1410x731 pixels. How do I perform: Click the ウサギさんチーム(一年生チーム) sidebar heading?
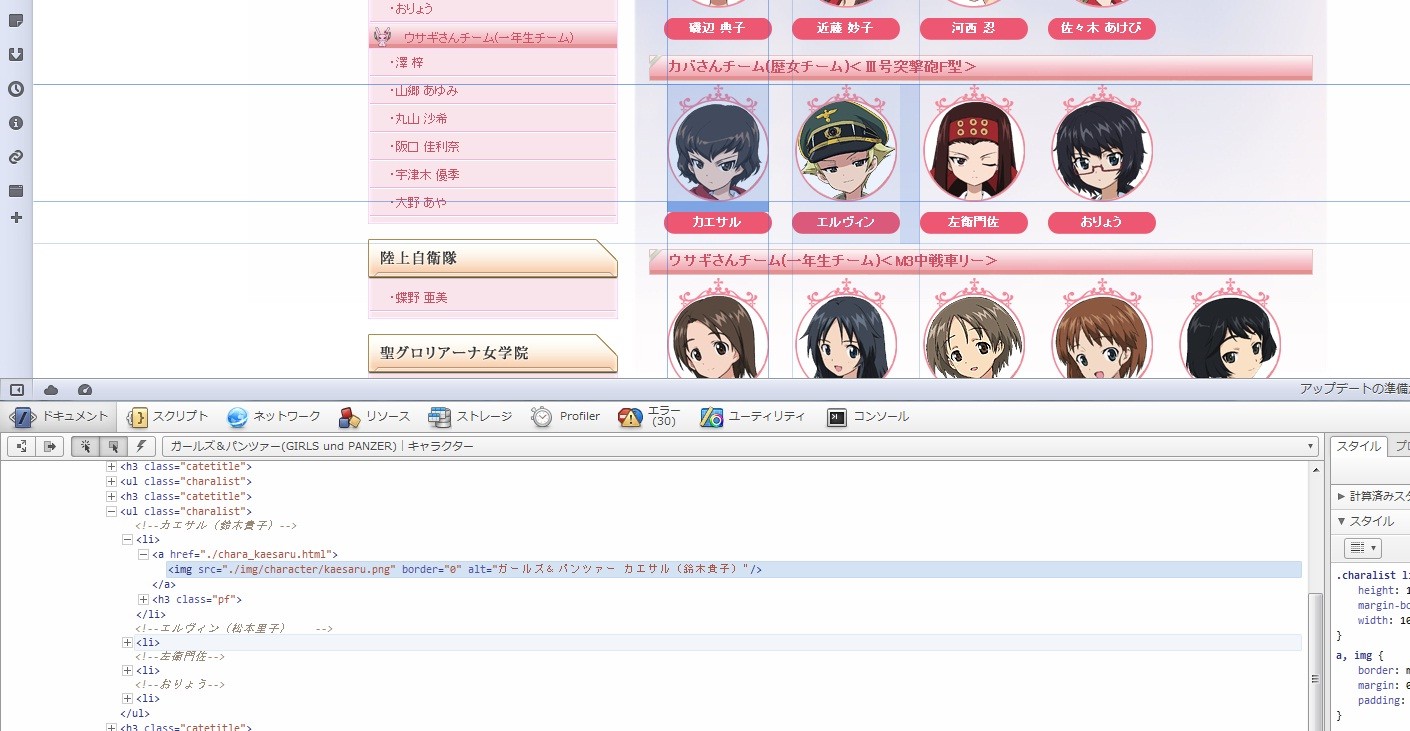tap(493, 37)
